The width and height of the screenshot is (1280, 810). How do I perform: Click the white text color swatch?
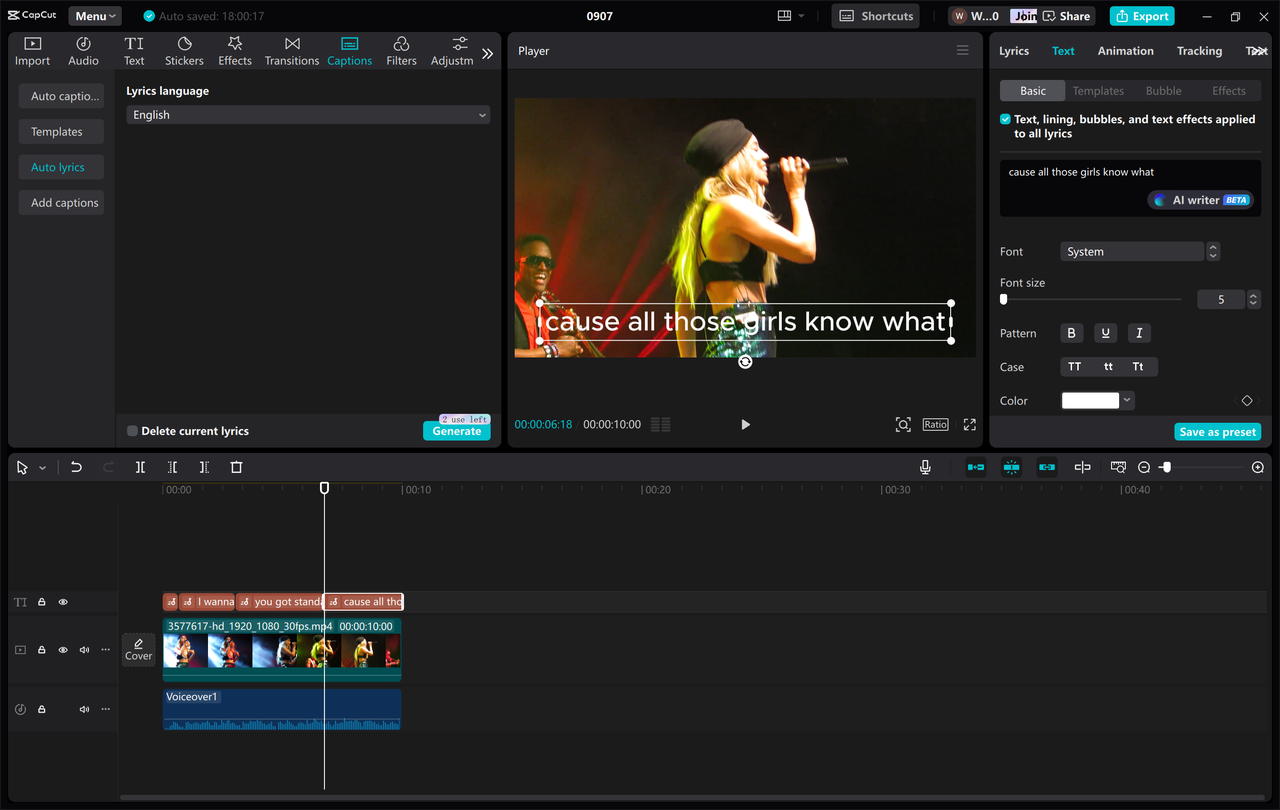[1090, 400]
